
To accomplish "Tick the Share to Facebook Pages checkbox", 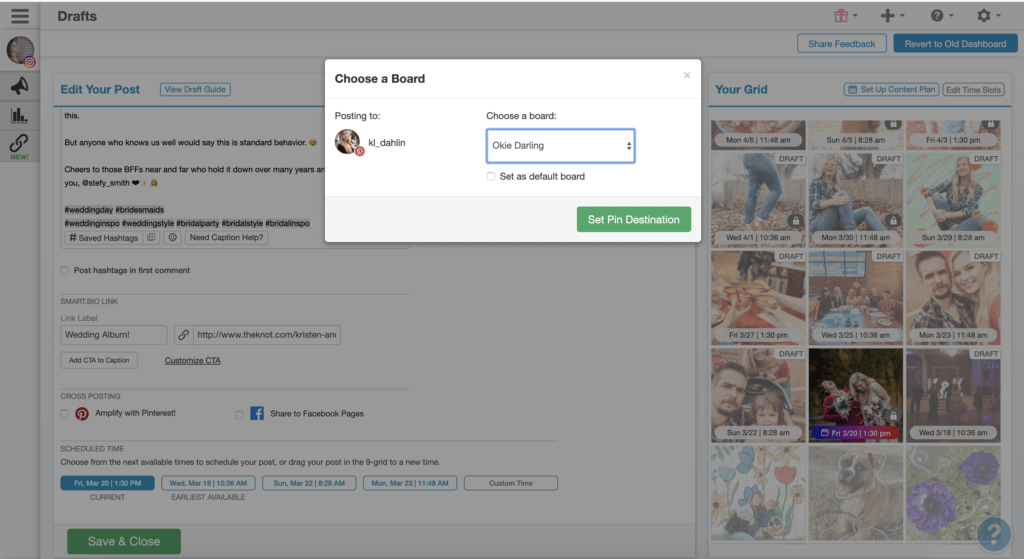I will 240,414.
